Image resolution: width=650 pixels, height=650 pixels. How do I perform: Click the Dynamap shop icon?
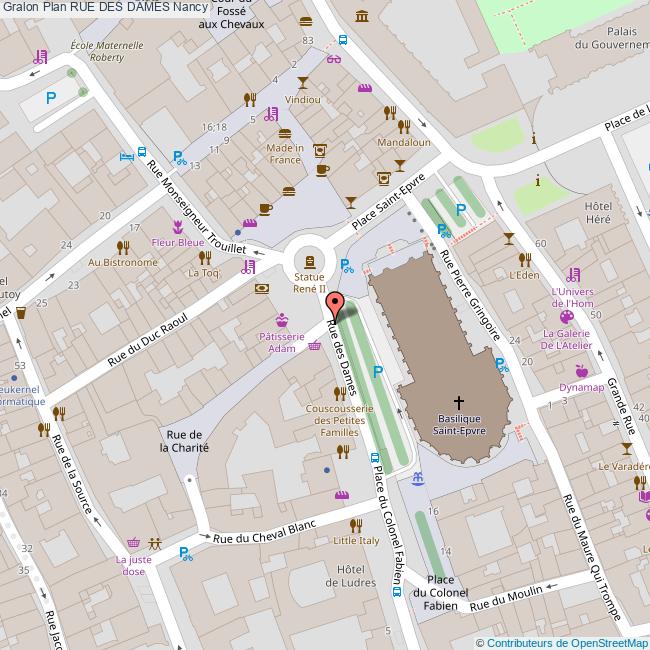pyautogui.click(x=581, y=372)
